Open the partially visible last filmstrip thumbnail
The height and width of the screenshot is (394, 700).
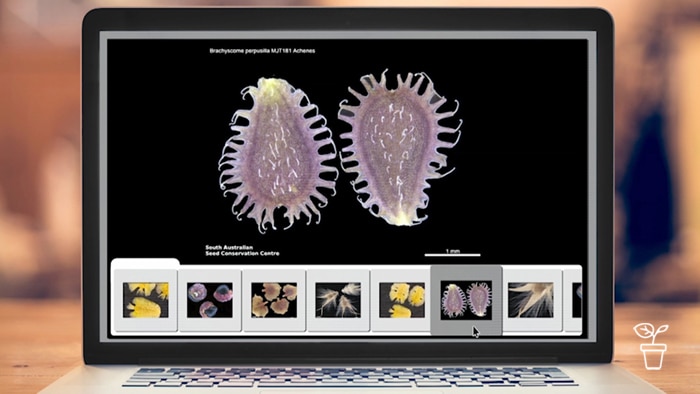tap(577, 300)
